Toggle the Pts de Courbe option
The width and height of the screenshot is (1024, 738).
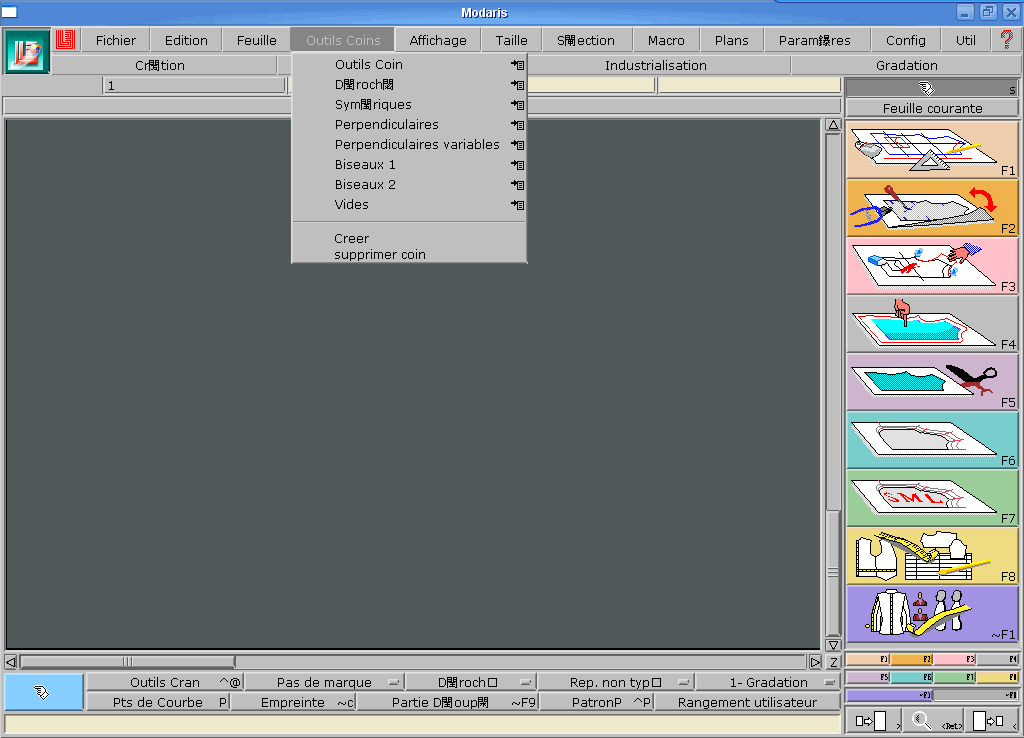[158, 703]
